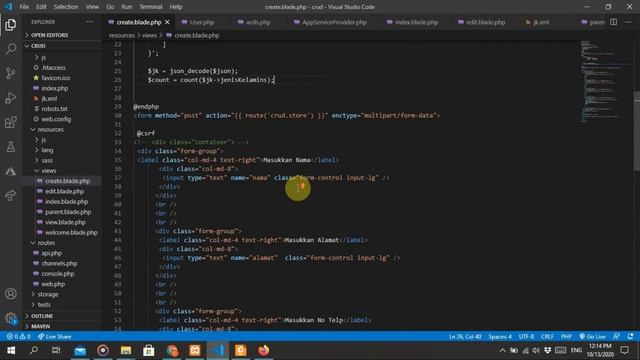Click Ln 26, Col 40 status
Screen dimensions: 640x360
[x=465, y=337]
